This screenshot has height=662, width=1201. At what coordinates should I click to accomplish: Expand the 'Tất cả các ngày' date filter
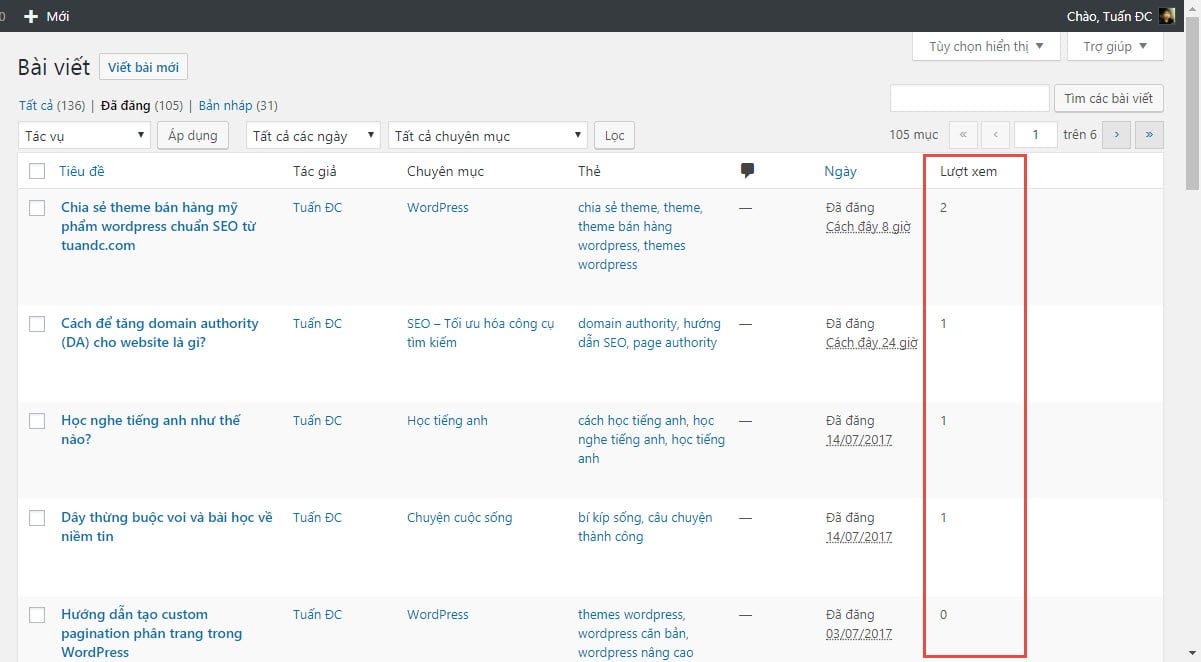click(313, 135)
